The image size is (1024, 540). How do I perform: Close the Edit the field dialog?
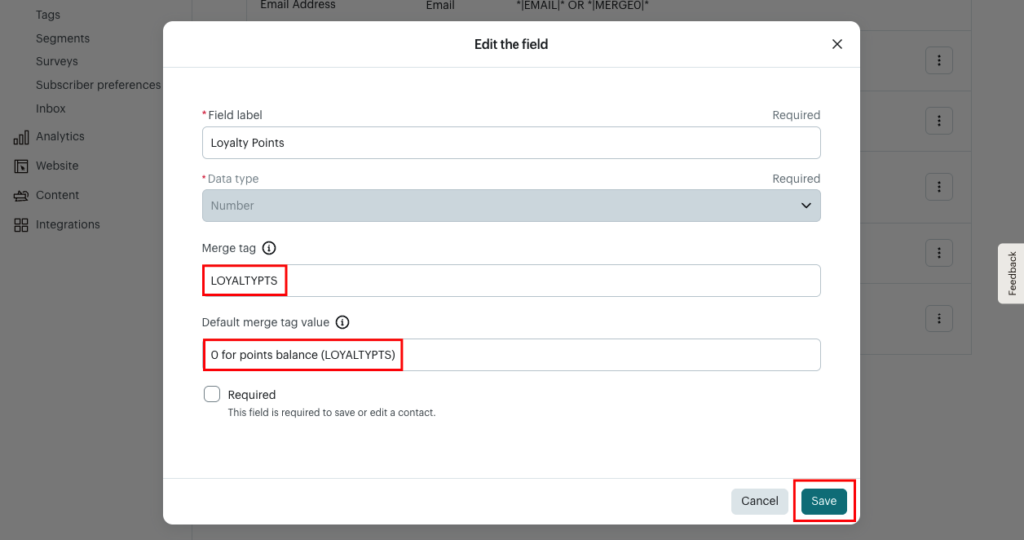[x=837, y=44]
